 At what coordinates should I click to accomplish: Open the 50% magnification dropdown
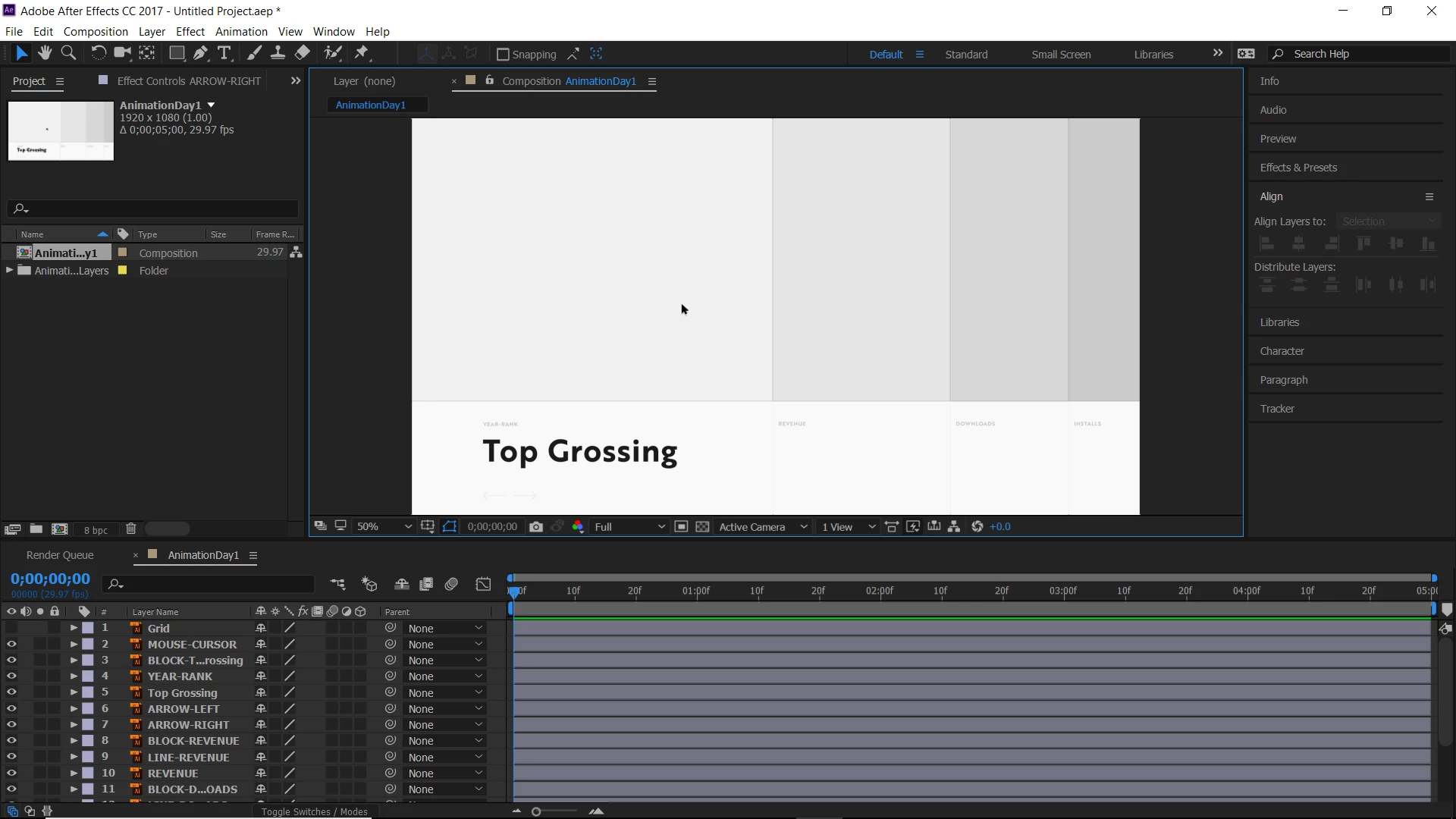click(x=384, y=527)
